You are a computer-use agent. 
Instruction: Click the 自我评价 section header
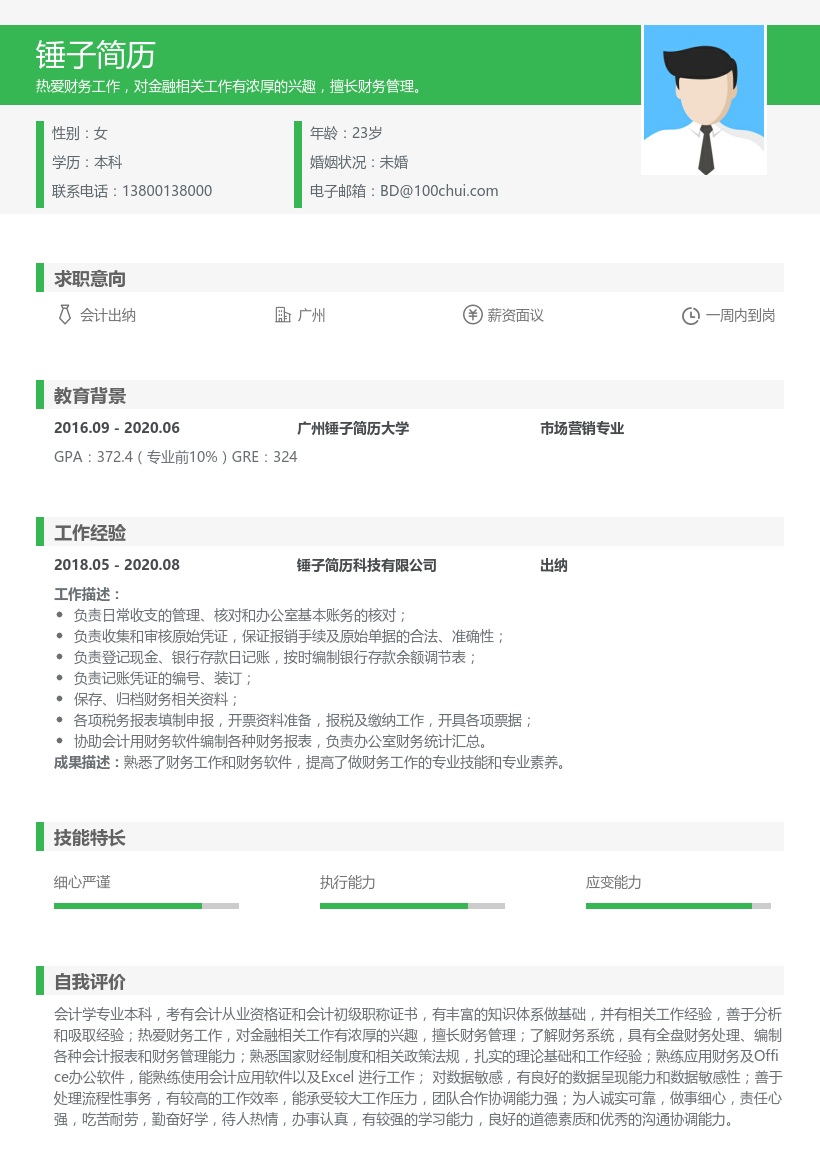click(90, 981)
